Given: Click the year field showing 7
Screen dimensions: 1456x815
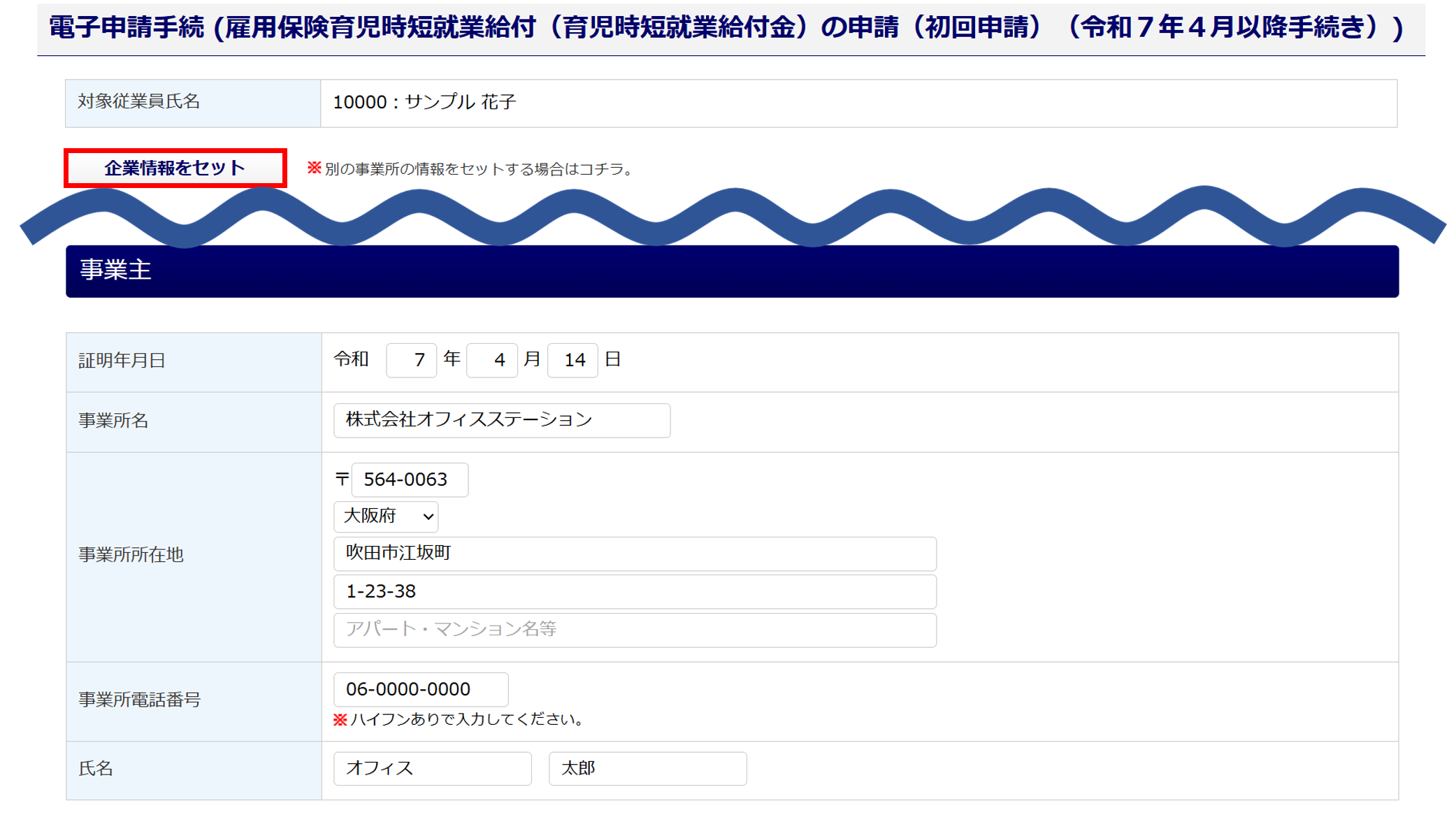Looking at the screenshot, I should tap(411, 360).
